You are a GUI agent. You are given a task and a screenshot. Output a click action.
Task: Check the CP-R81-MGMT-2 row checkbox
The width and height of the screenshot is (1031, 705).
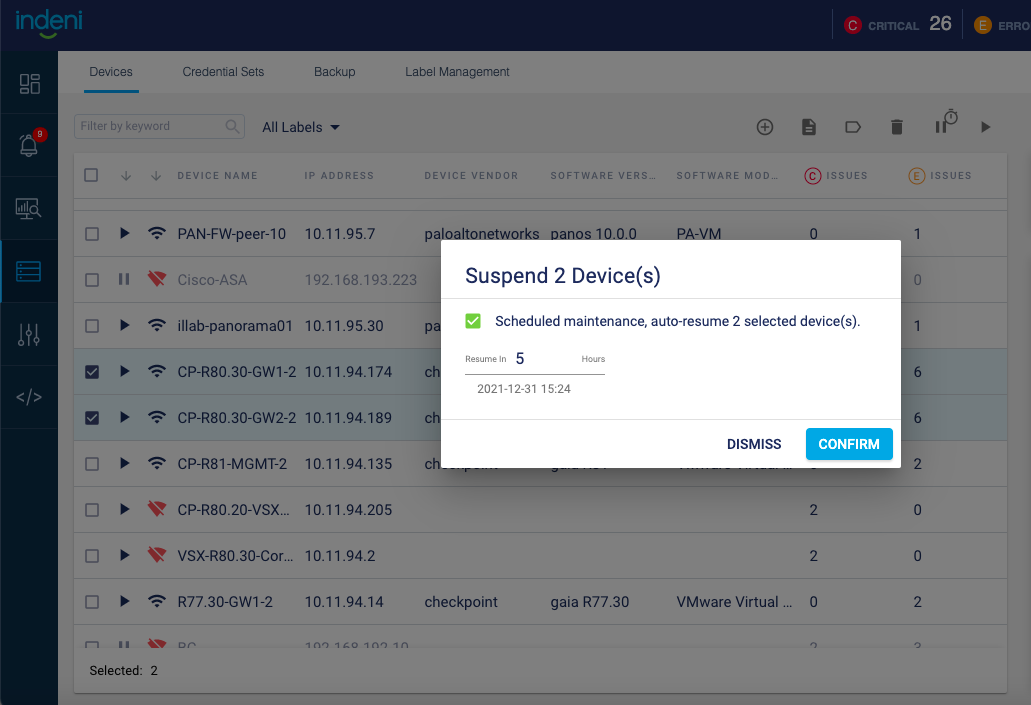pos(92,464)
